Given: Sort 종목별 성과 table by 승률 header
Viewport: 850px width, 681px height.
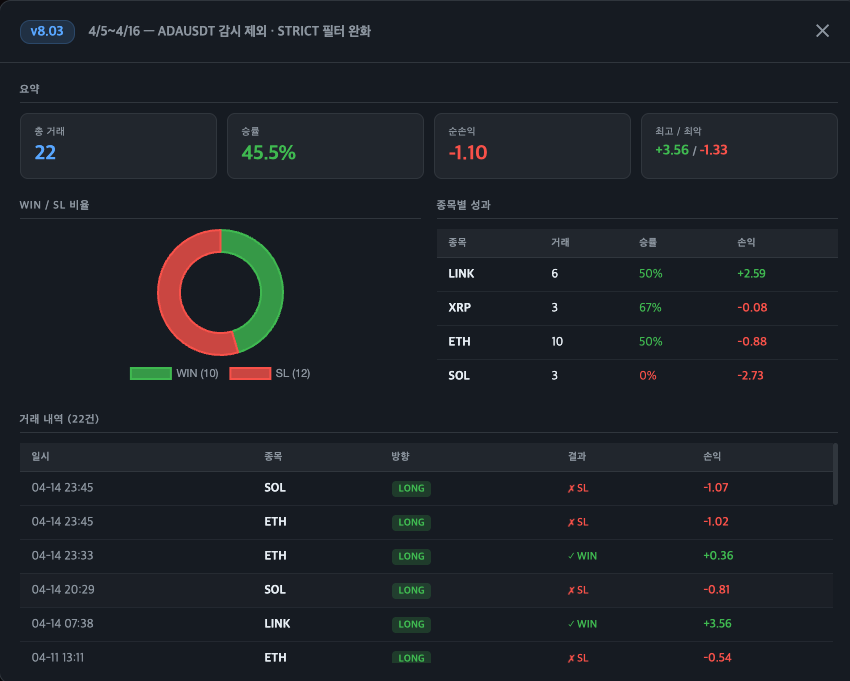Looking at the screenshot, I should coord(648,243).
